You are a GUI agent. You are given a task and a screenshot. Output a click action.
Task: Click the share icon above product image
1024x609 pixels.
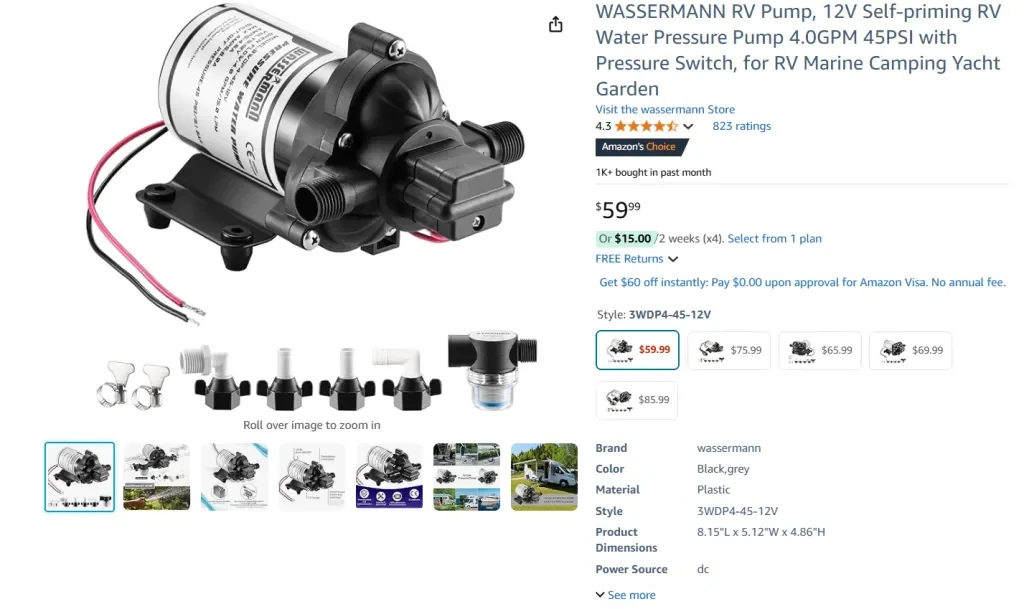555,25
